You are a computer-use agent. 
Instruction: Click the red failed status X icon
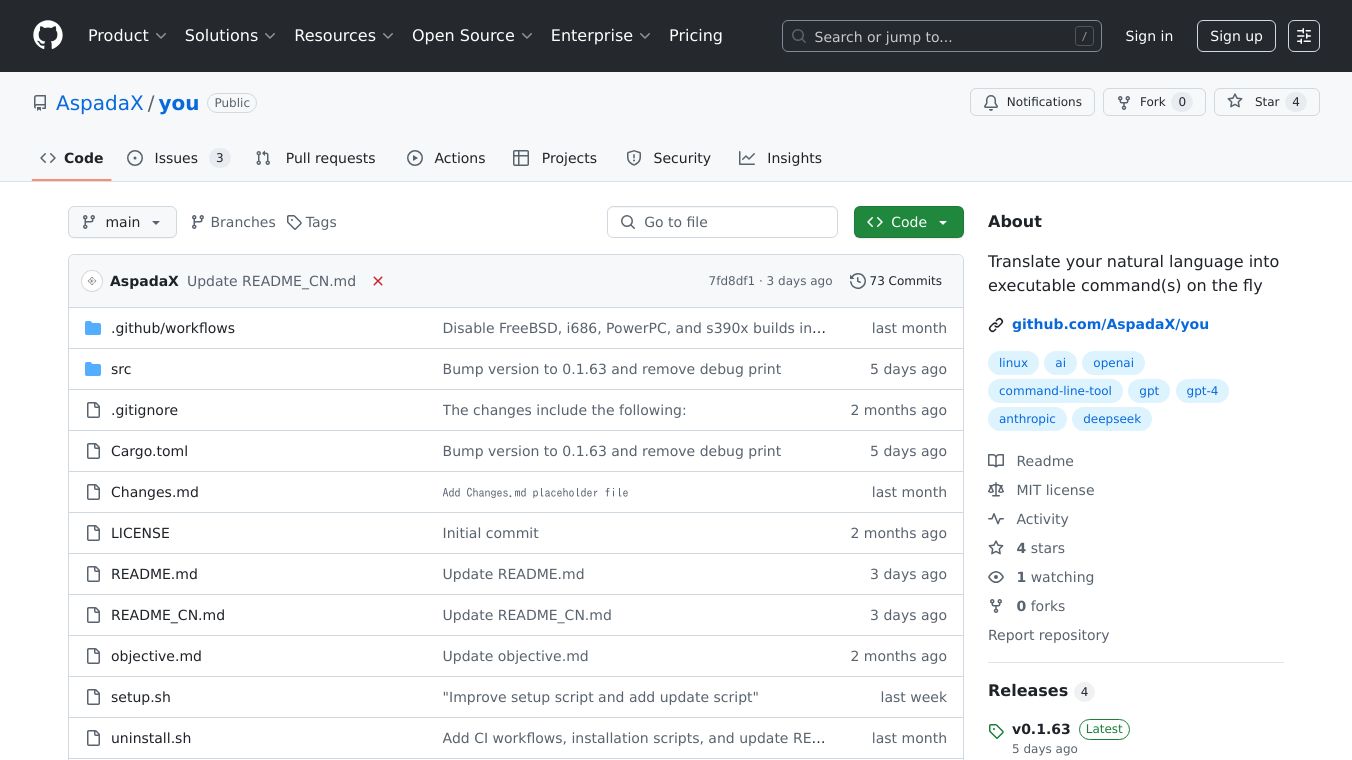[378, 281]
